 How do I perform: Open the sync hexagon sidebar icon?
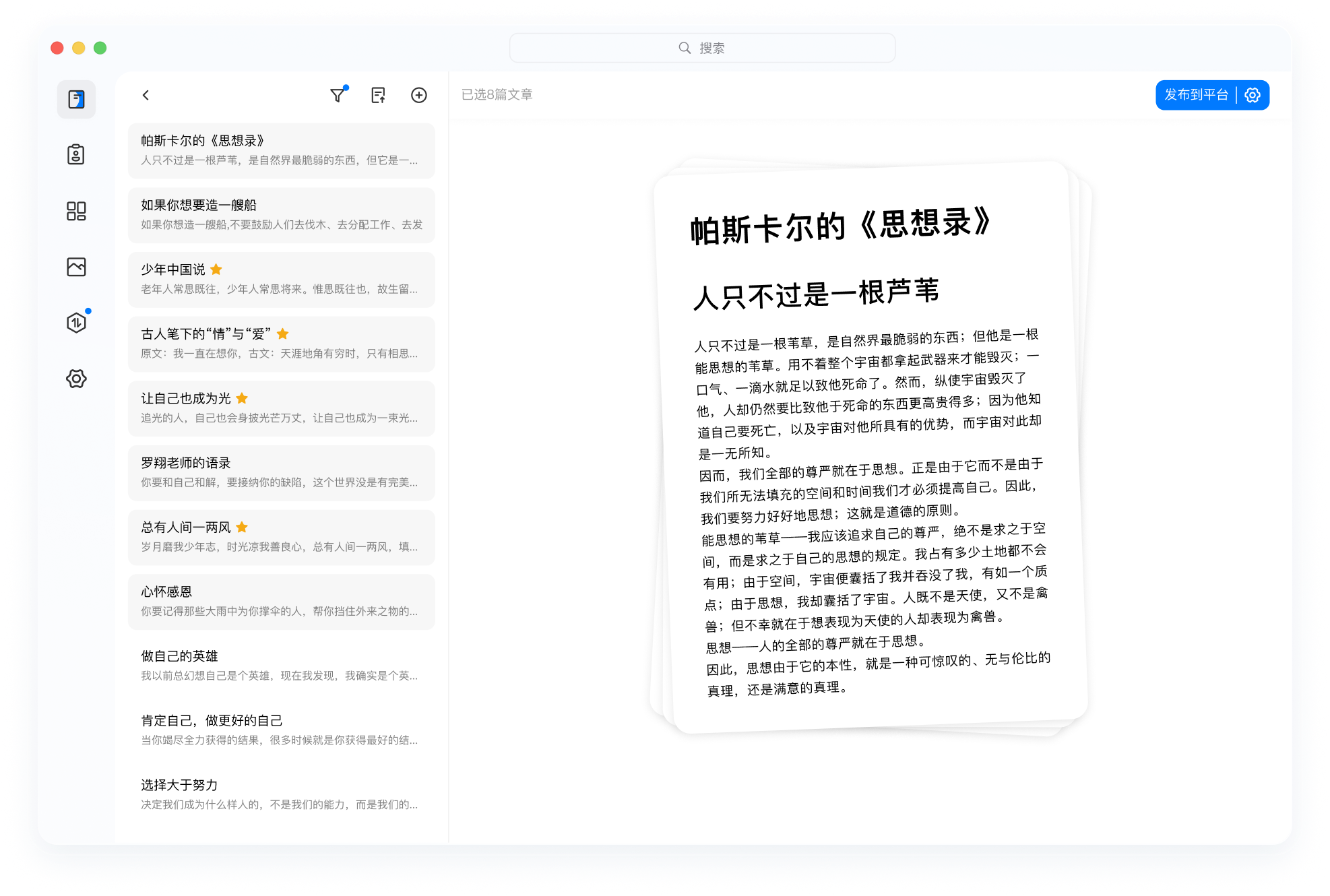click(76, 323)
